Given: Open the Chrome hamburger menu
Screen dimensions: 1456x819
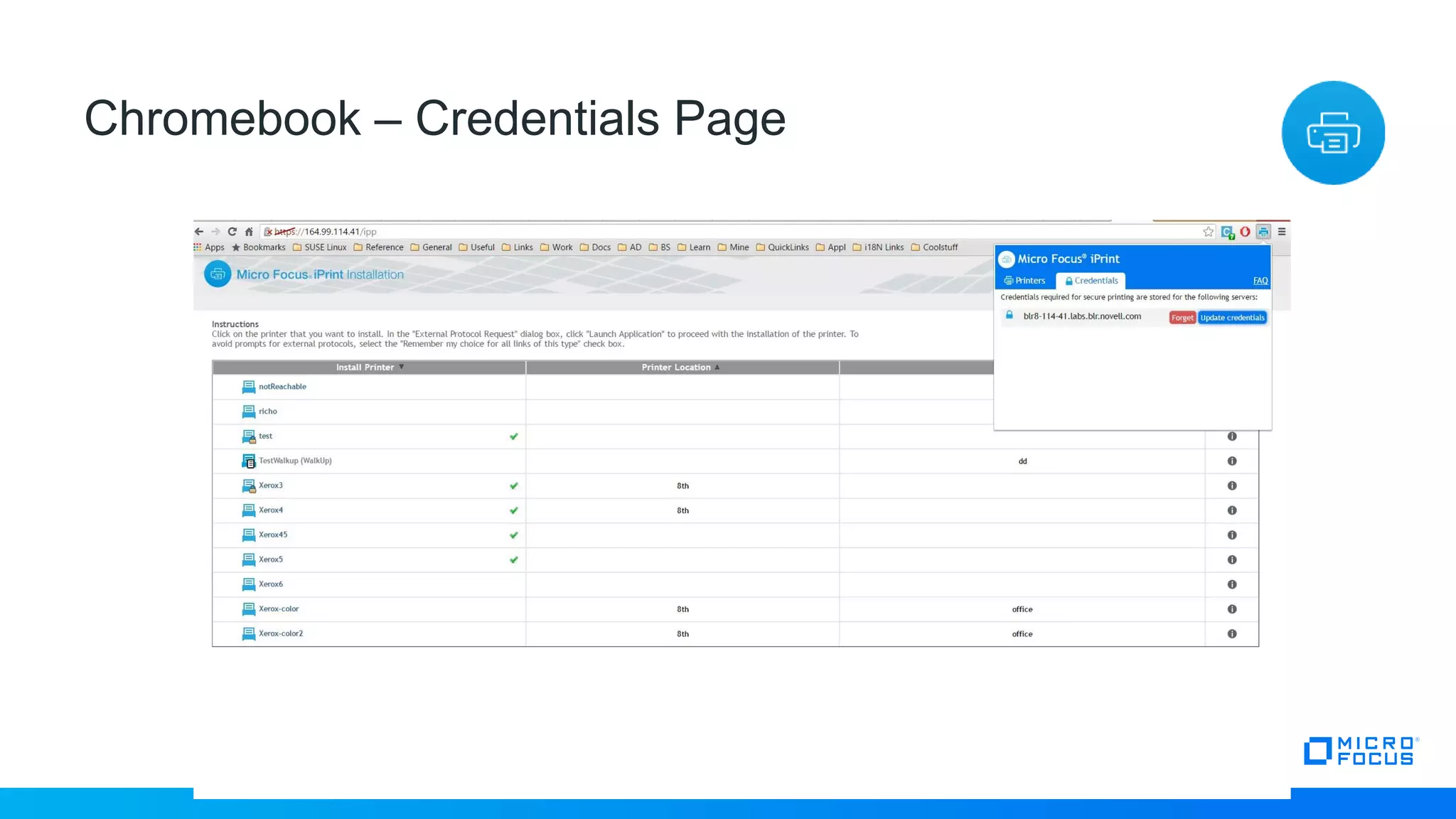Looking at the screenshot, I should [x=1282, y=232].
